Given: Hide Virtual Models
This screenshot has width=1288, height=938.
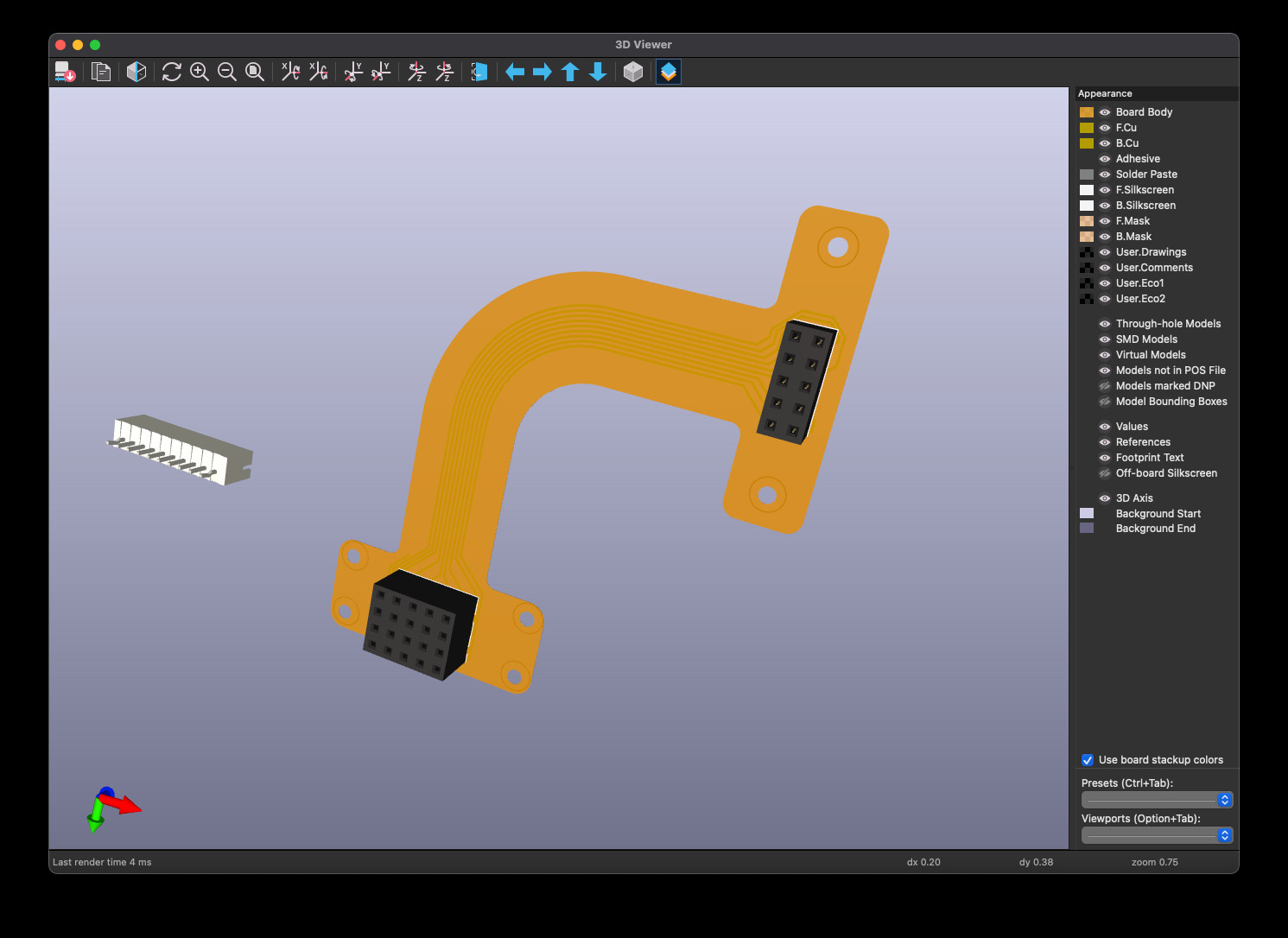Looking at the screenshot, I should click(x=1105, y=355).
